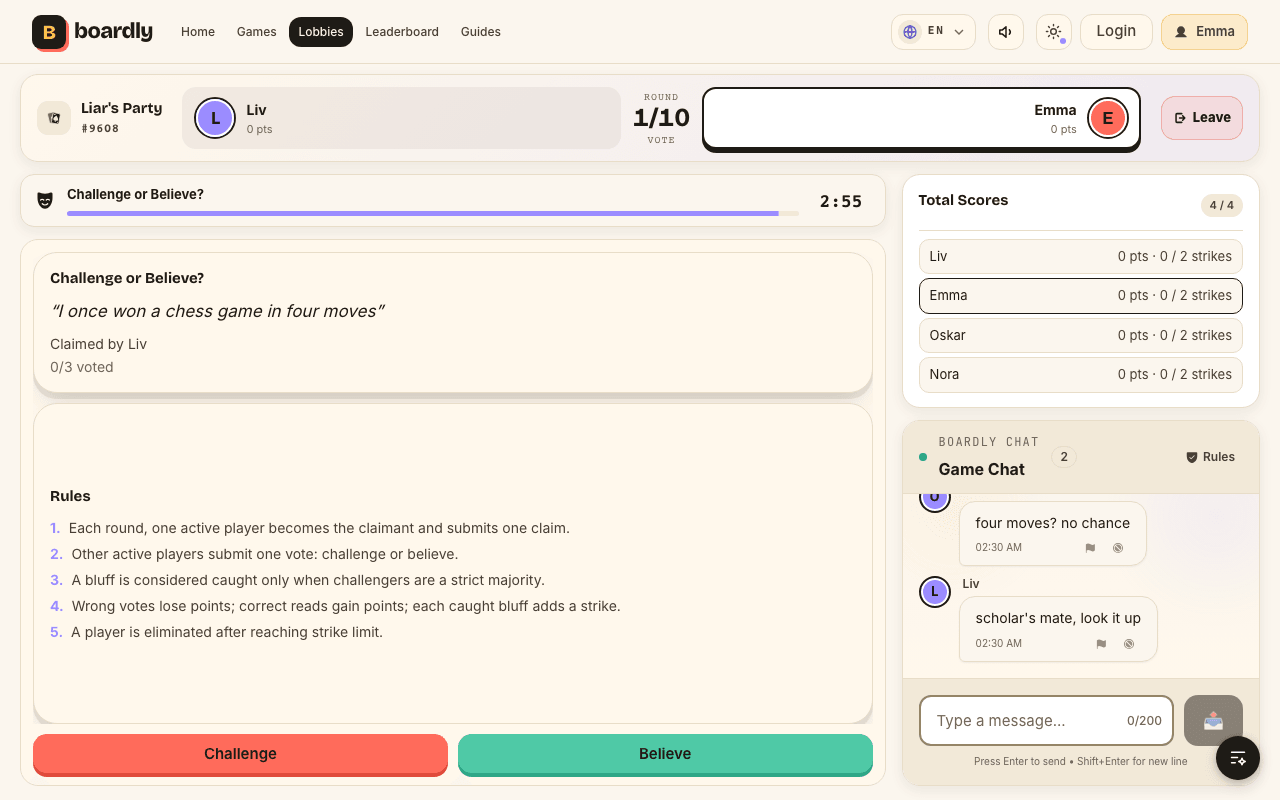This screenshot has width=1280, height=800.
Task: Open the chat Rules shield button
Action: point(1210,457)
